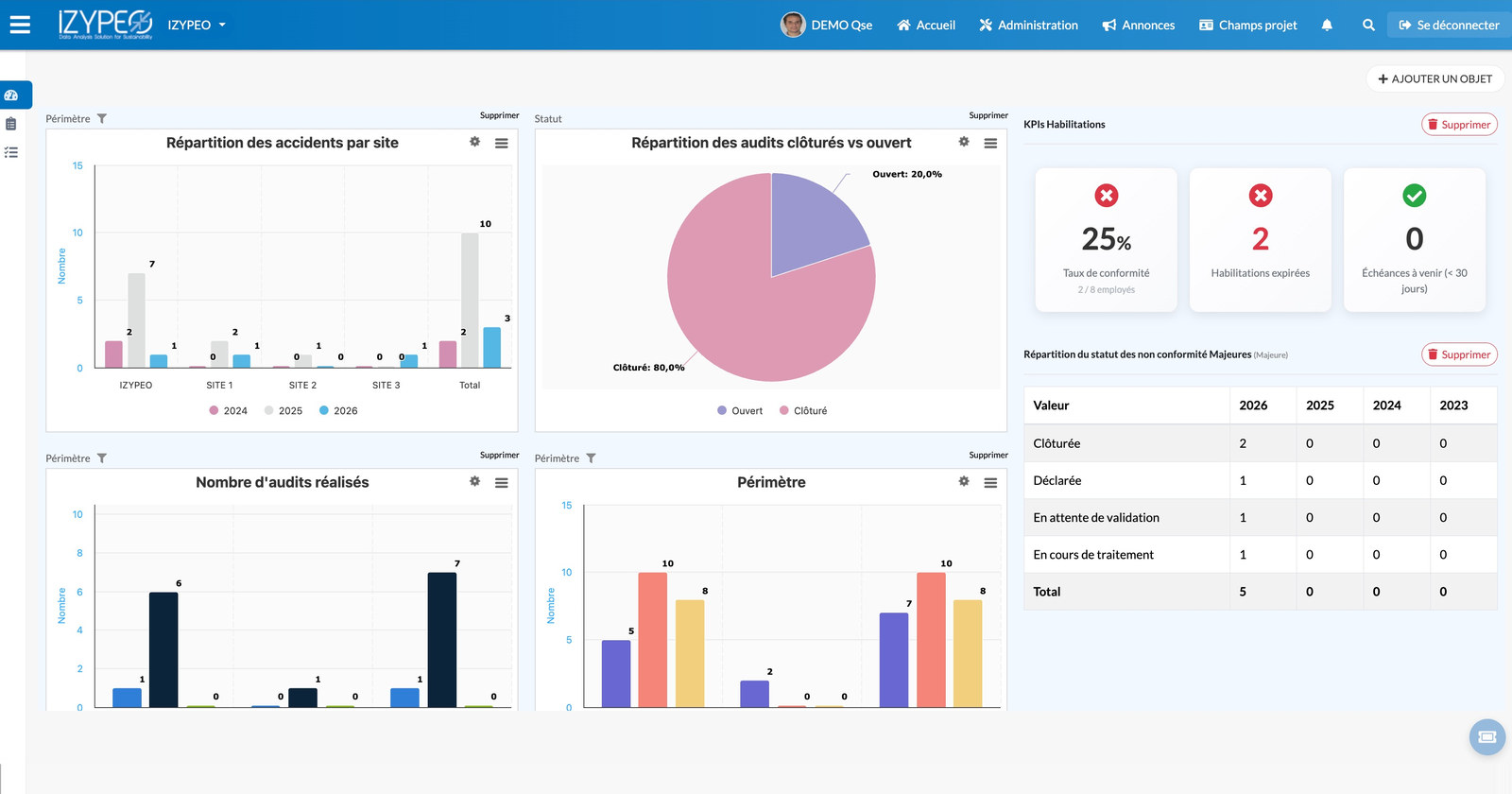Delete the Nombre d'audits réalisés chart
This screenshot has width=1512, height=794.
(499, 455)
